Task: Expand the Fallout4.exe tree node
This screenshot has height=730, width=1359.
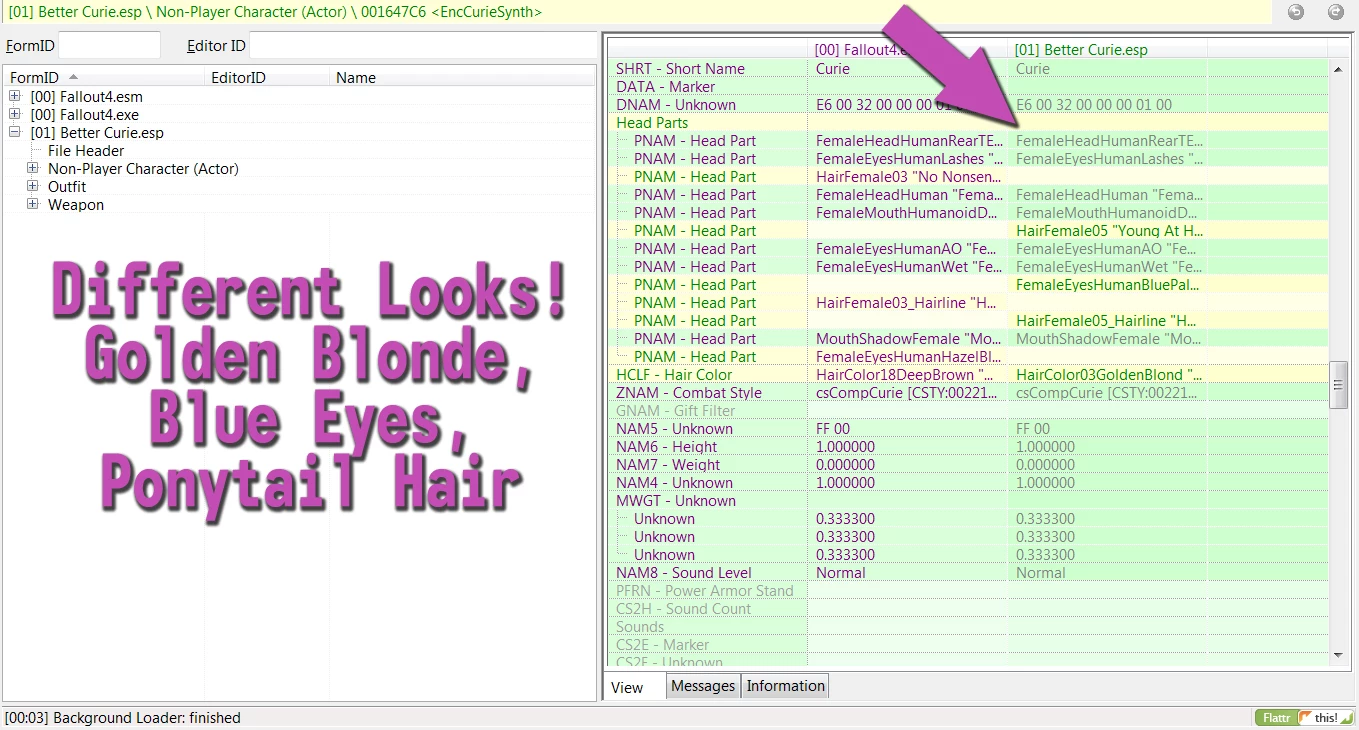Action: [15, 115]
